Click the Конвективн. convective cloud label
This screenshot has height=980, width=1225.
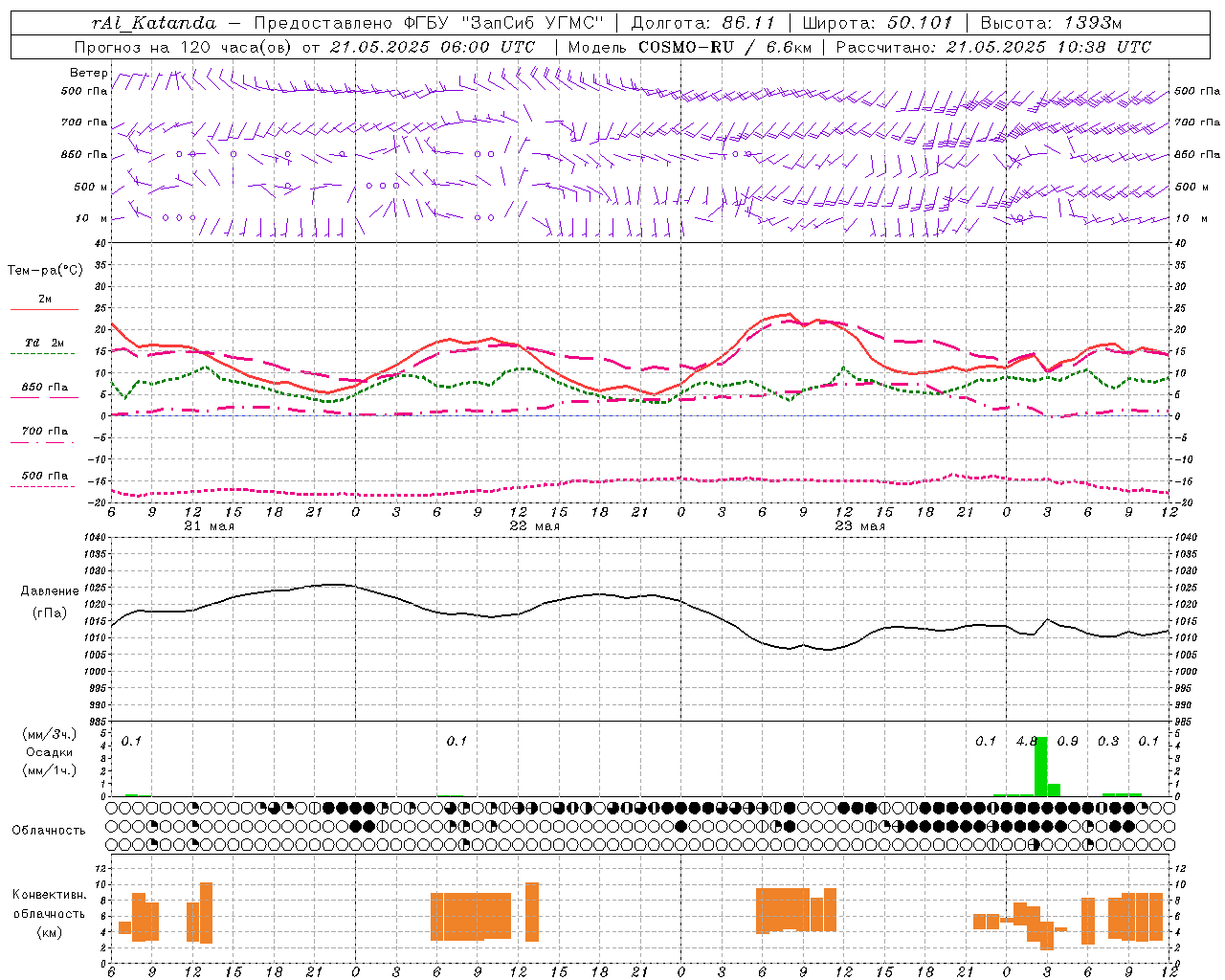coord(49,895)
